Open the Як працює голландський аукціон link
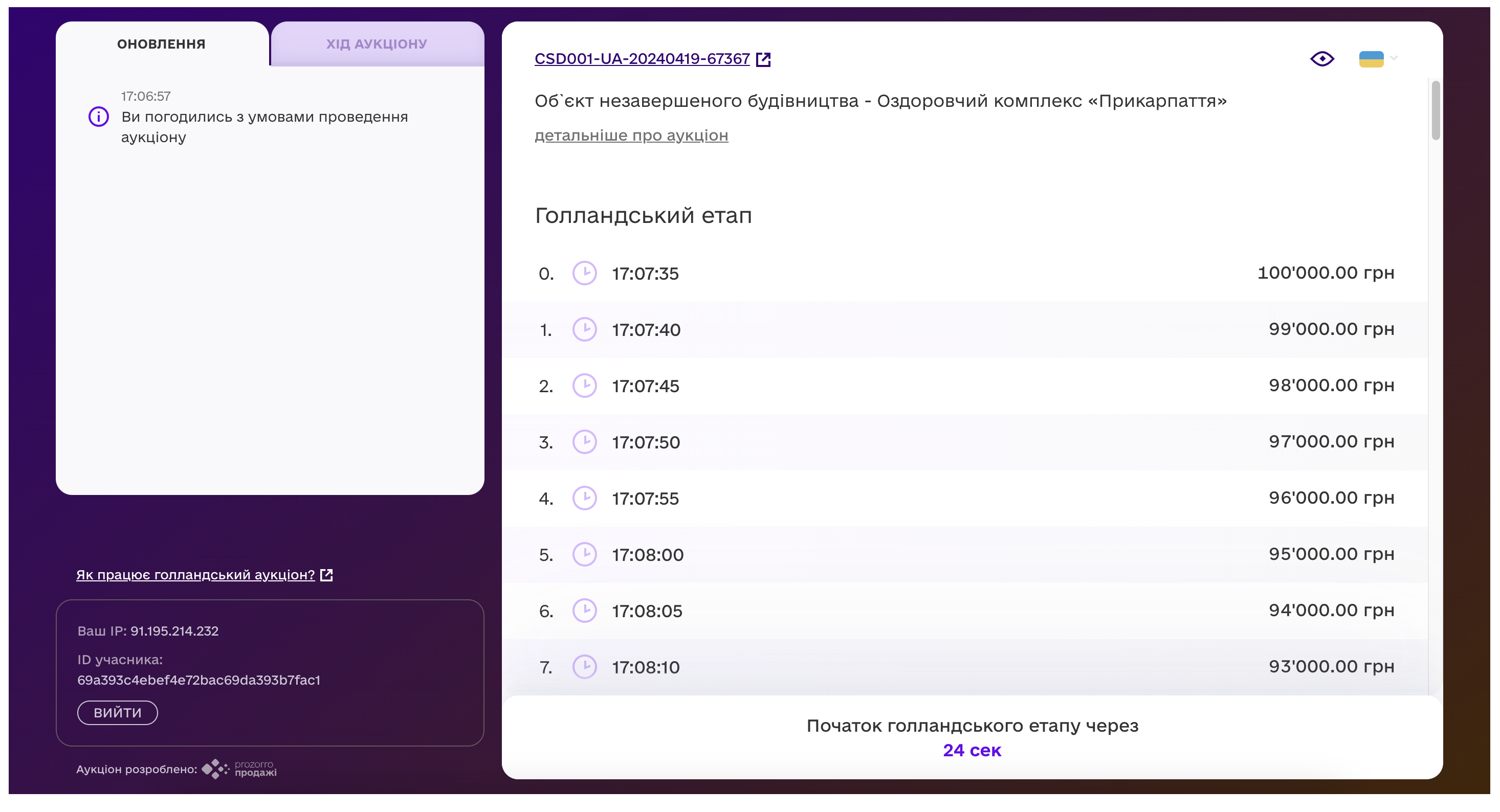Image resolution: width=1500 pixels, height=812 pixels. (x=195, y=575)
